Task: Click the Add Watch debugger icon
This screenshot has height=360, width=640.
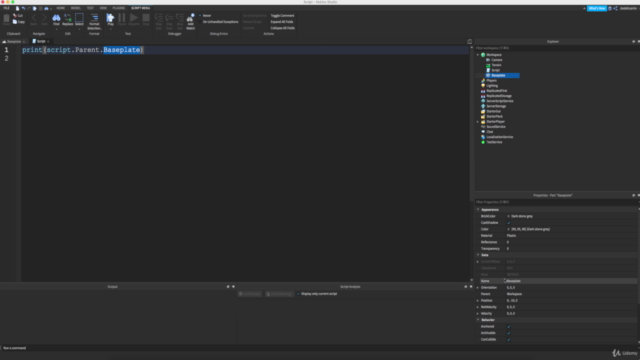Action: coord(191,19)
